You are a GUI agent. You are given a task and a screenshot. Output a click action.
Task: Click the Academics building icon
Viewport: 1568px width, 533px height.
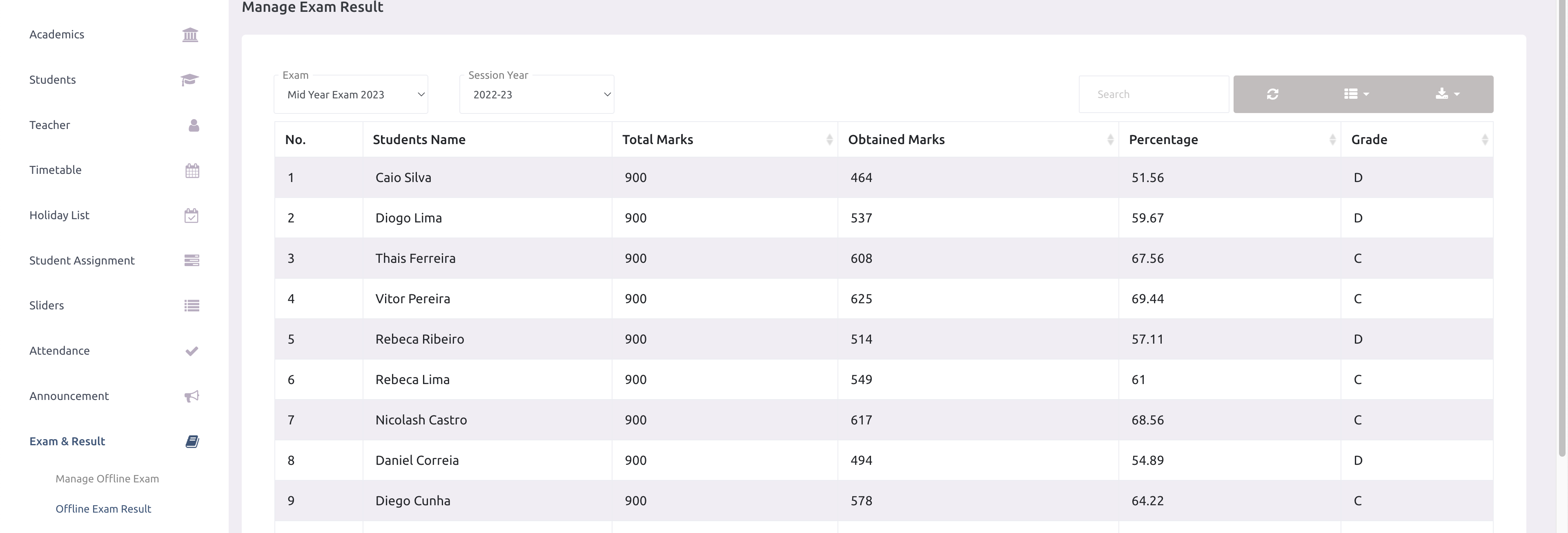coord(190,35)
